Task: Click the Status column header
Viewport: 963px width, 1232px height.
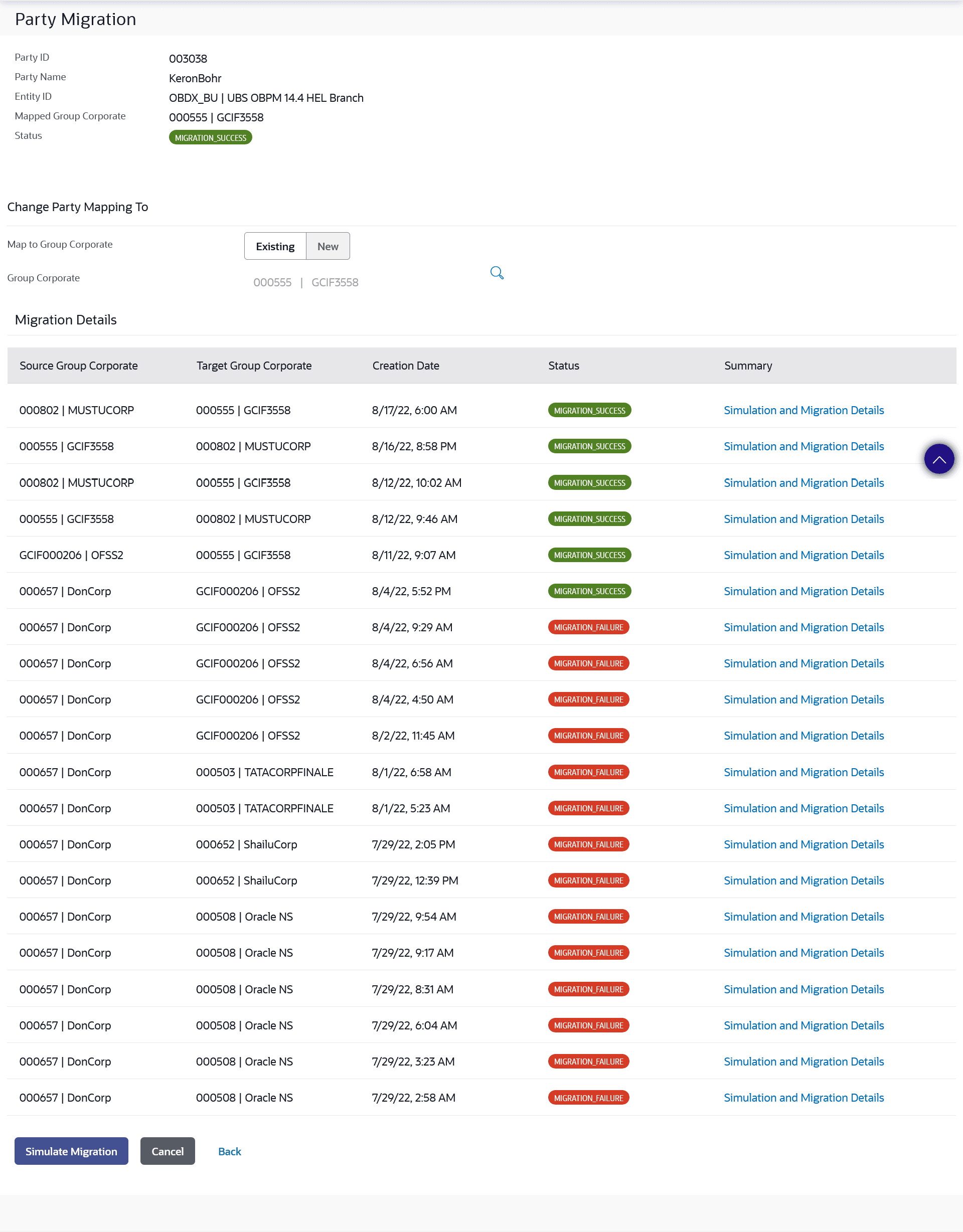Action: pyautogui.click(x=563, y=366)
